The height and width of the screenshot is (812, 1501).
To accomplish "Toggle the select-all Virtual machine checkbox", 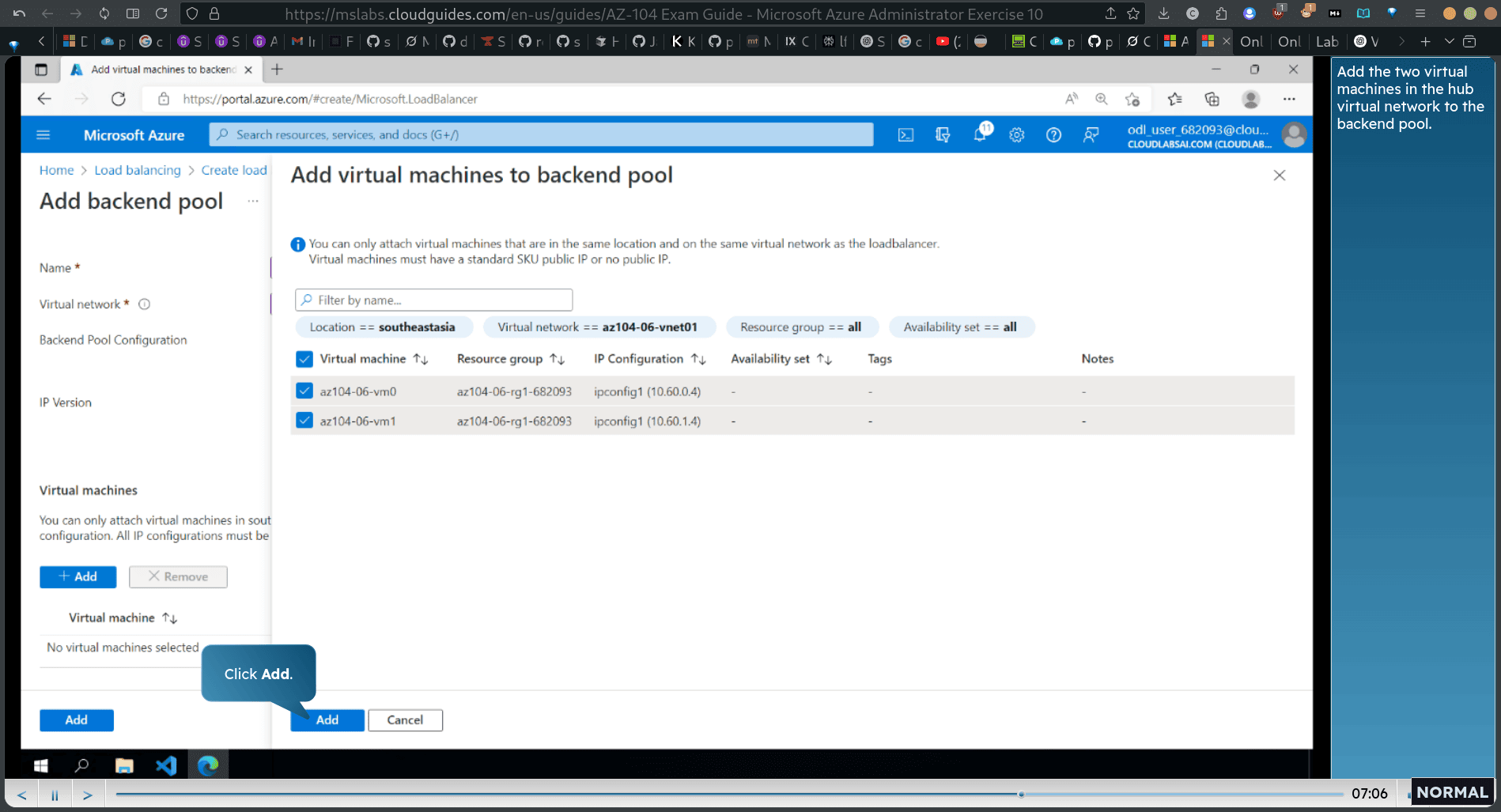I will point(304,359).
